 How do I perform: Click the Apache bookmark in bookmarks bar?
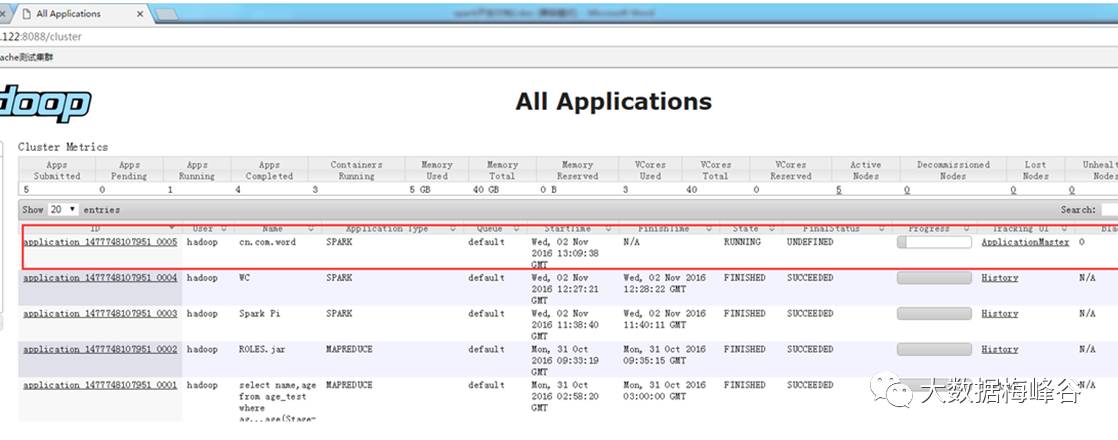pyautogui.click(x=26, y=58)
